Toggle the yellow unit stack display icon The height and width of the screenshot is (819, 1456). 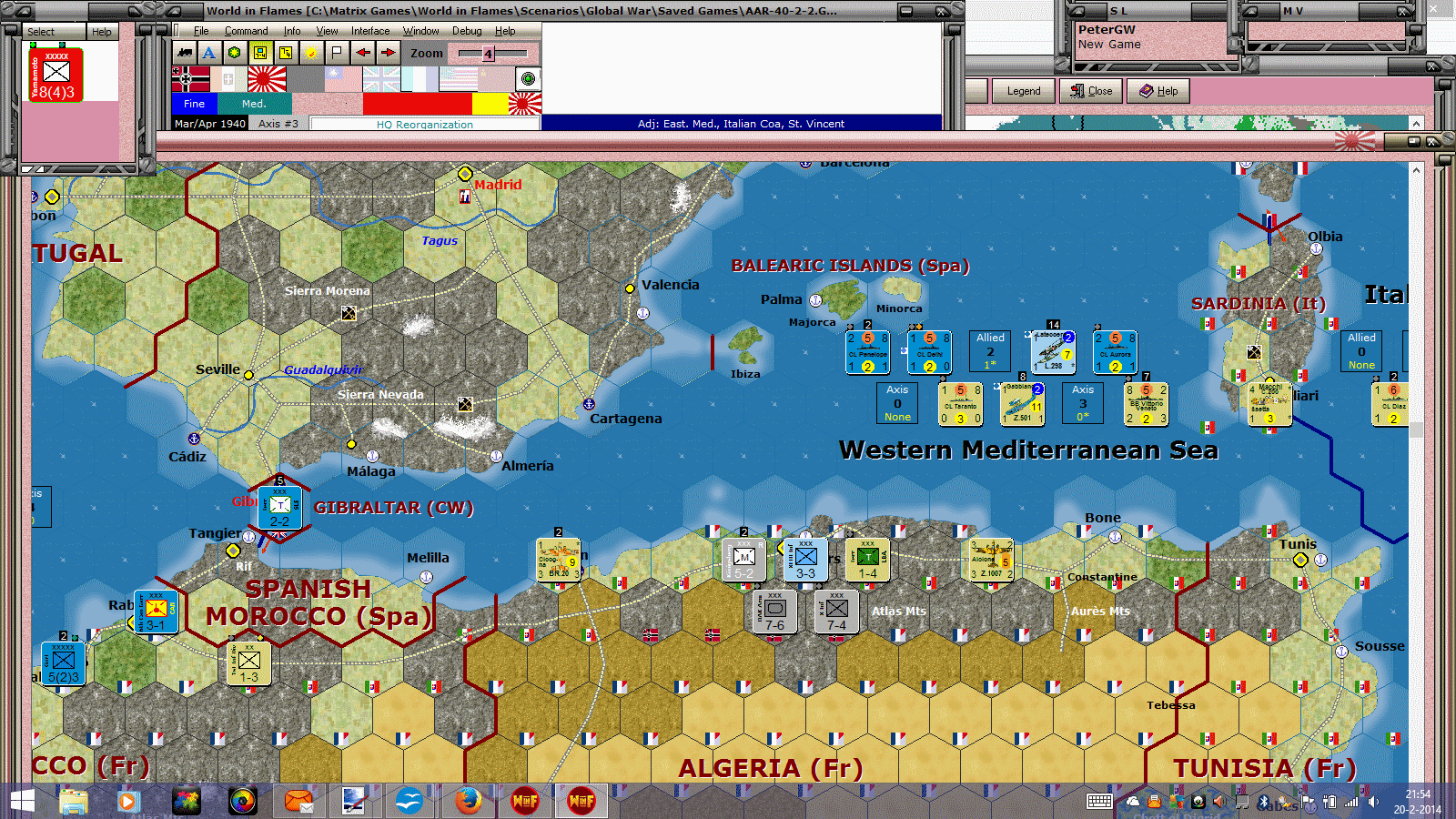286,53
